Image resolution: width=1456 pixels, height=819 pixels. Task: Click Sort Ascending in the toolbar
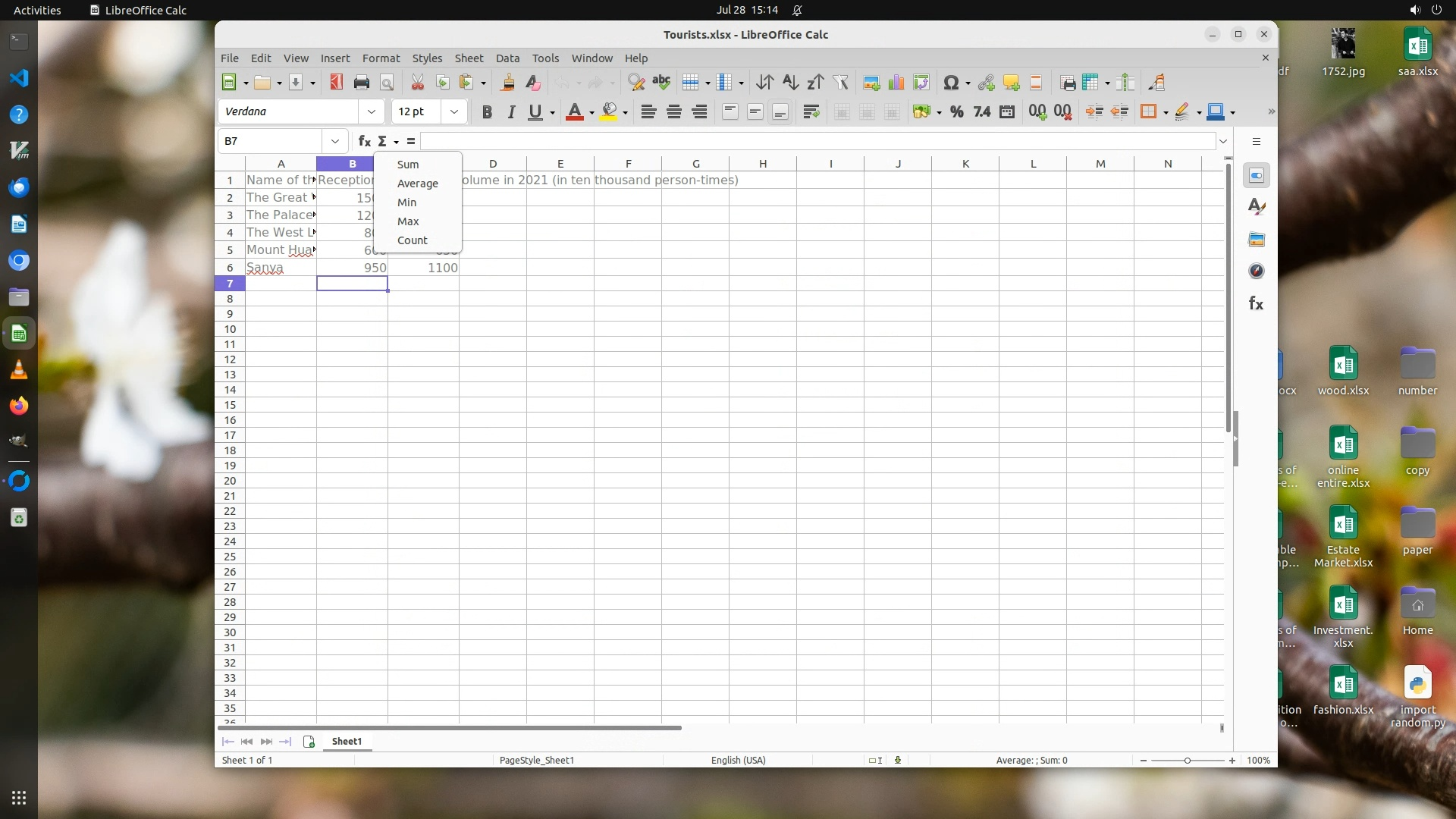click(790, 83)
